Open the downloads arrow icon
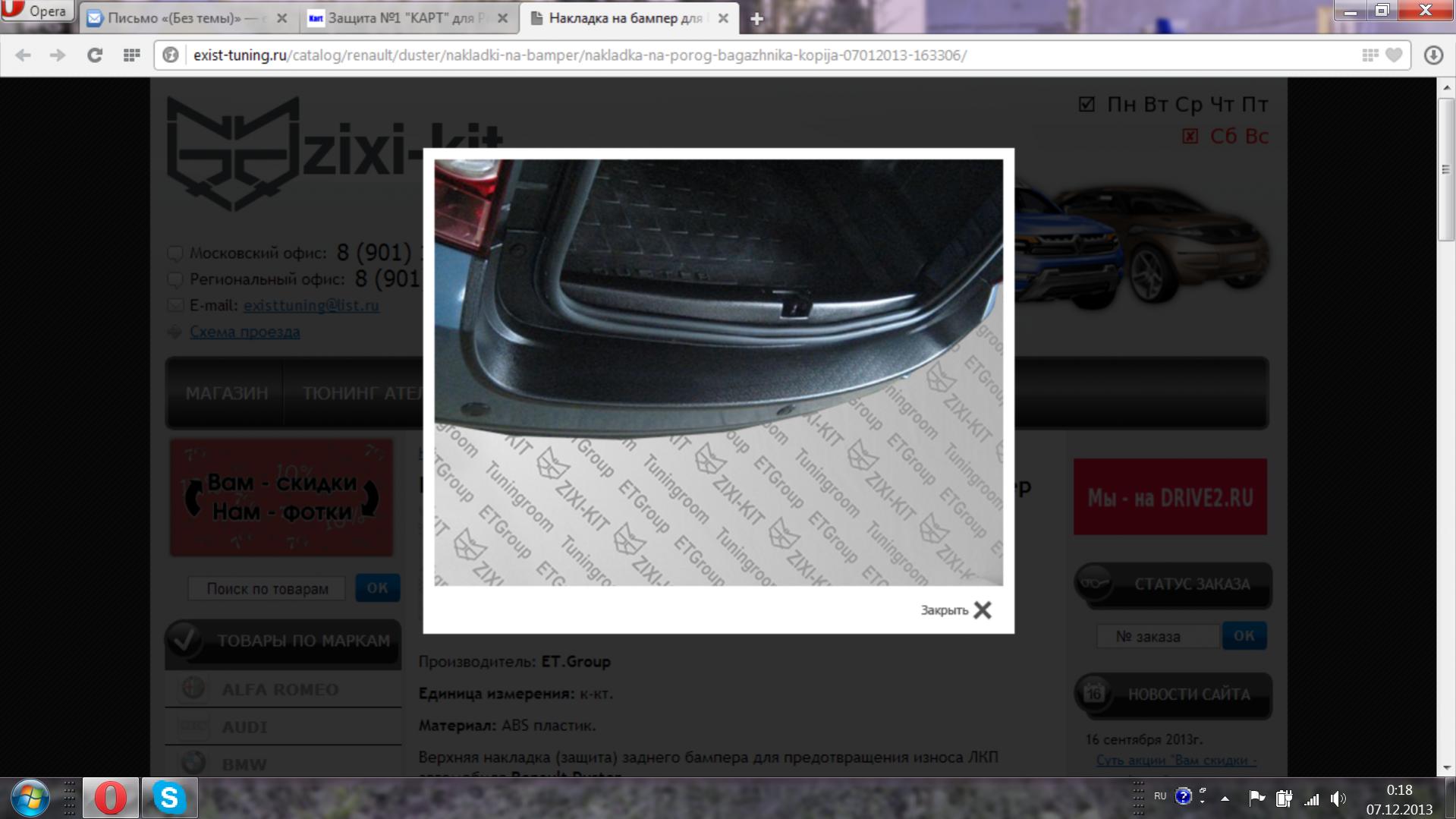Viewport: 1456px width, 819px height. (x=1432, y=55)
